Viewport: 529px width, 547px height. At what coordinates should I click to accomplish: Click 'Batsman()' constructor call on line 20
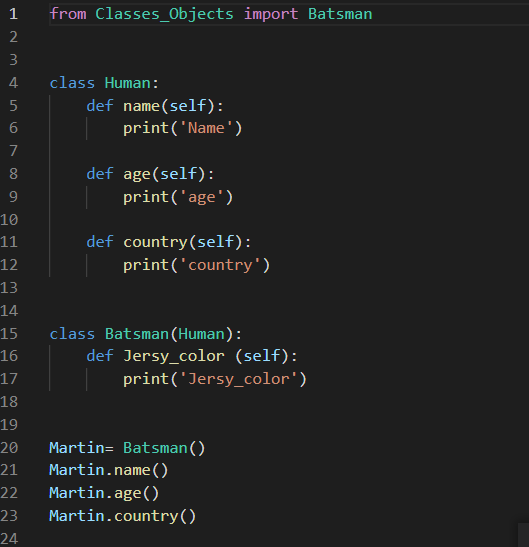164,448
